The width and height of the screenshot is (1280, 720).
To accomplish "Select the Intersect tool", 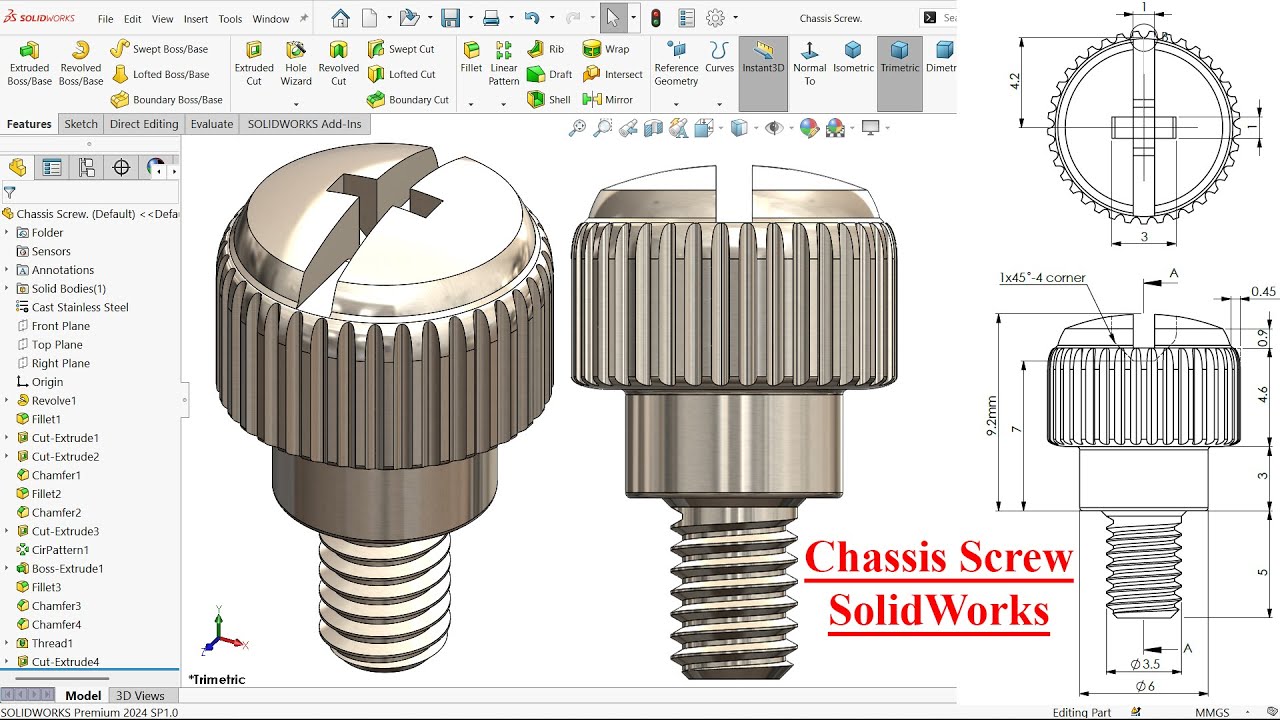I will pyautogui.click(x=613, y=74).
